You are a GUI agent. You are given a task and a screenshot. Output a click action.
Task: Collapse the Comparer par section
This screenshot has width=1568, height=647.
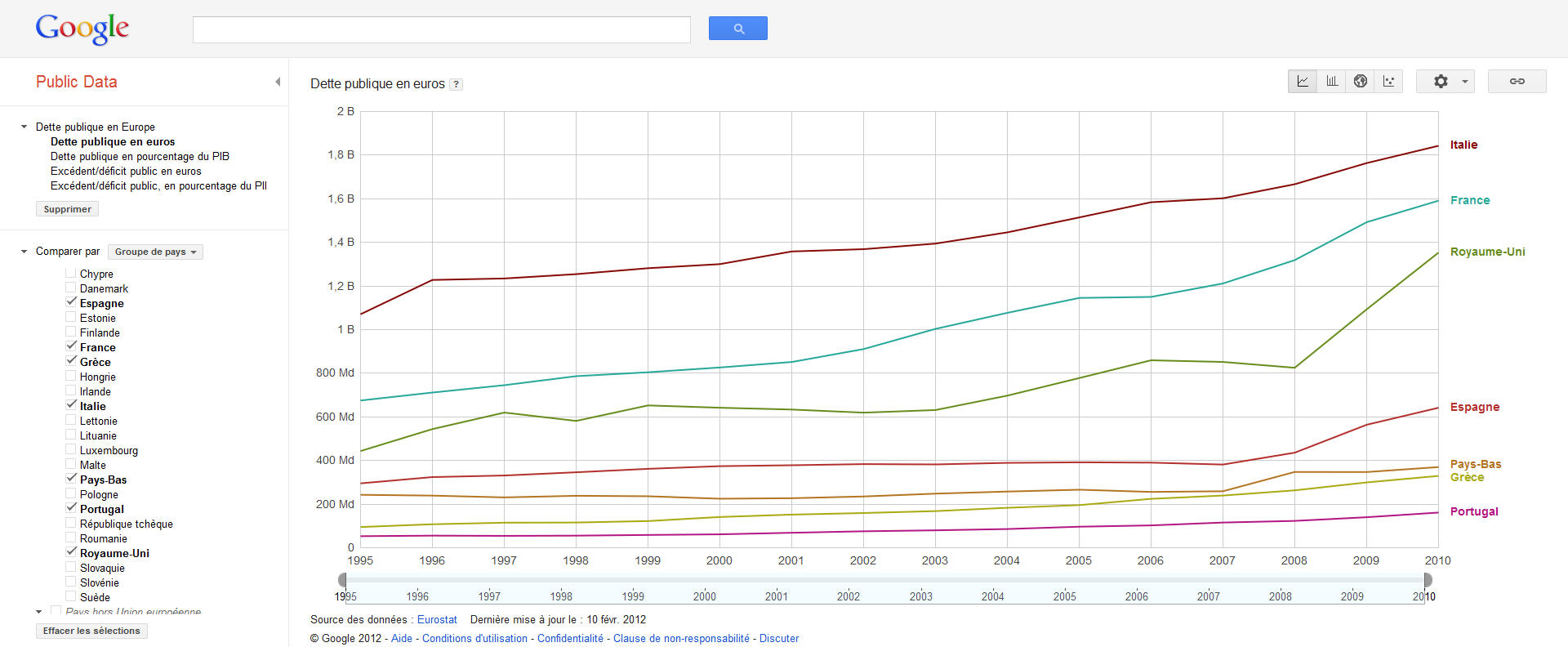coord(24,252)
